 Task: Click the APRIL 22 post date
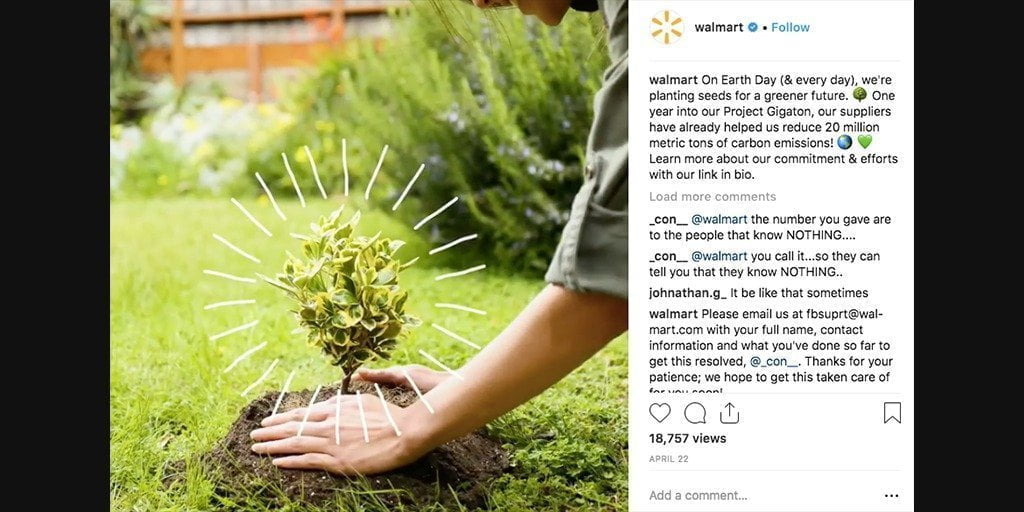pyautogui.click(x=669, y=459)
